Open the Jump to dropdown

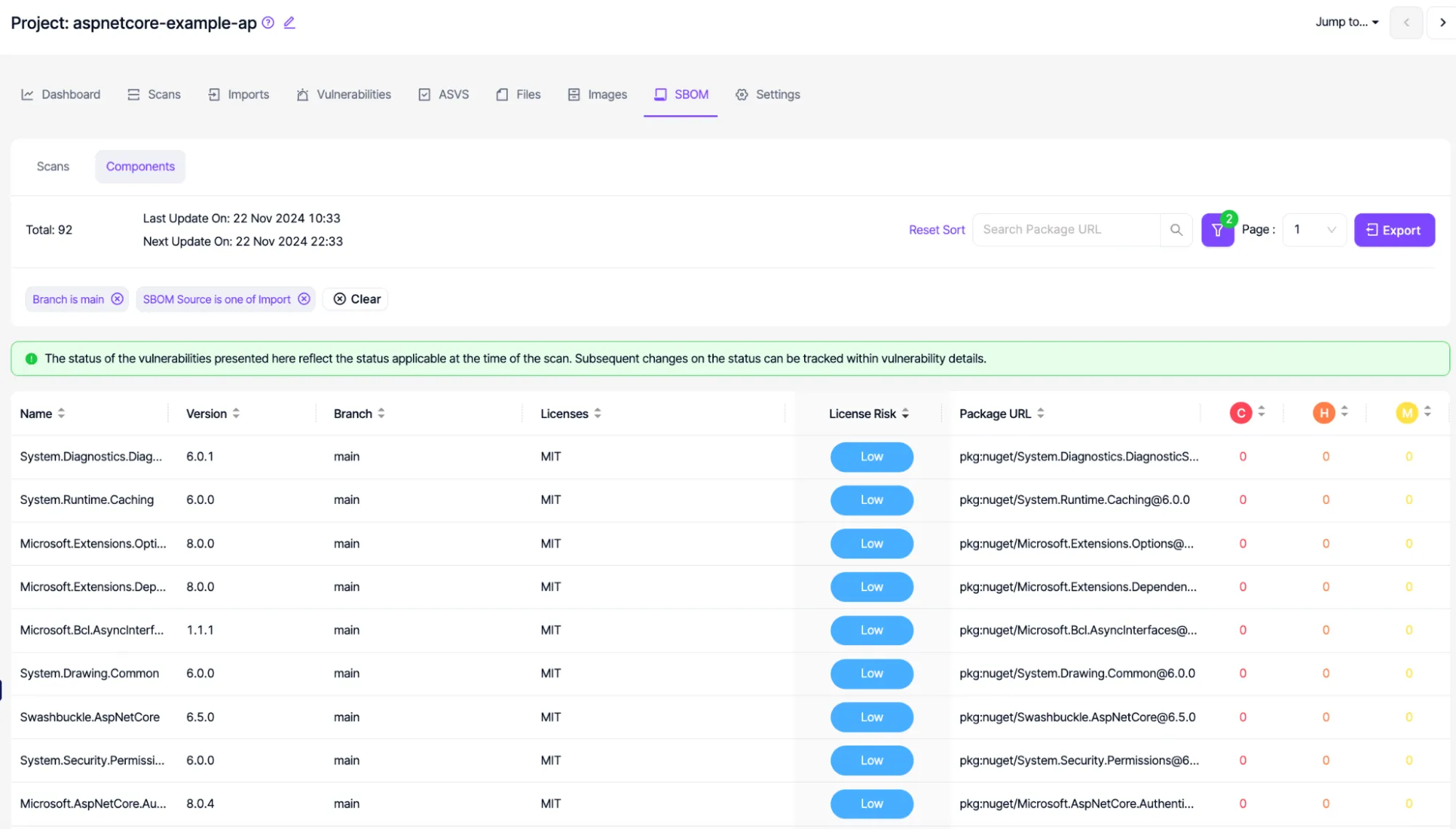(x=1345, y=22)
